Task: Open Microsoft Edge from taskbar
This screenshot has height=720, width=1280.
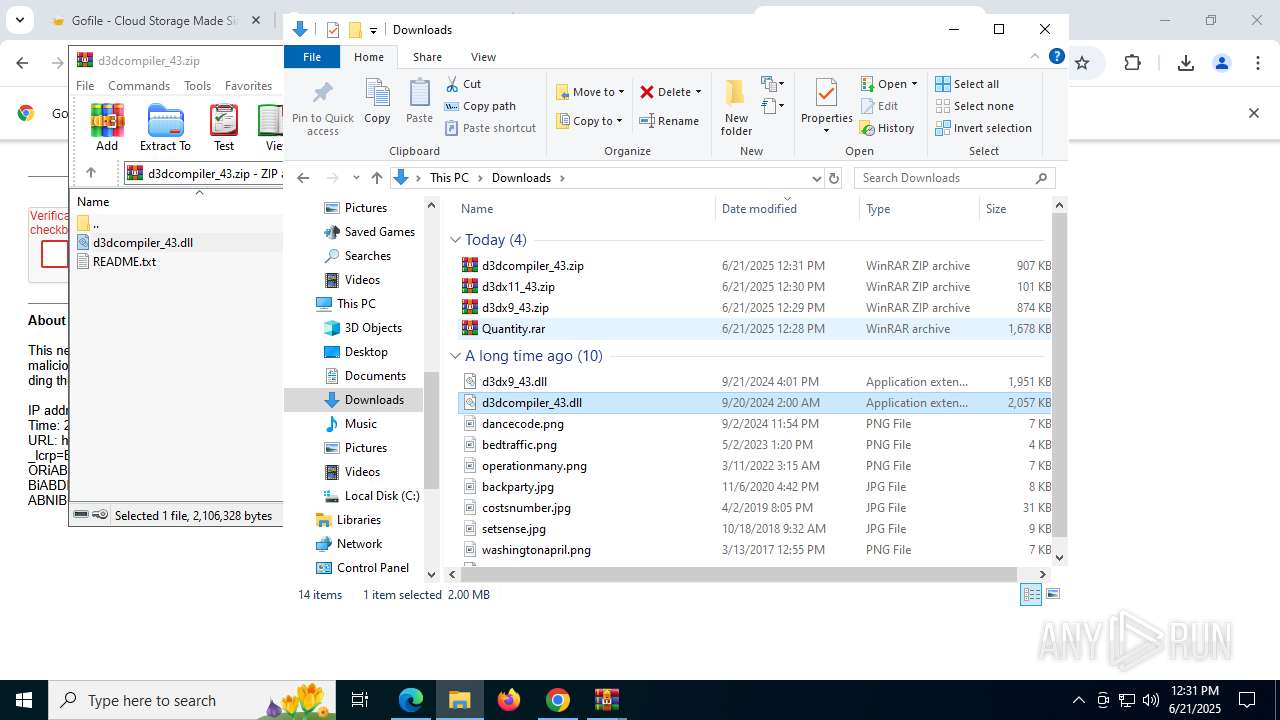Action: pyautogui.click(x=411, y=700)
